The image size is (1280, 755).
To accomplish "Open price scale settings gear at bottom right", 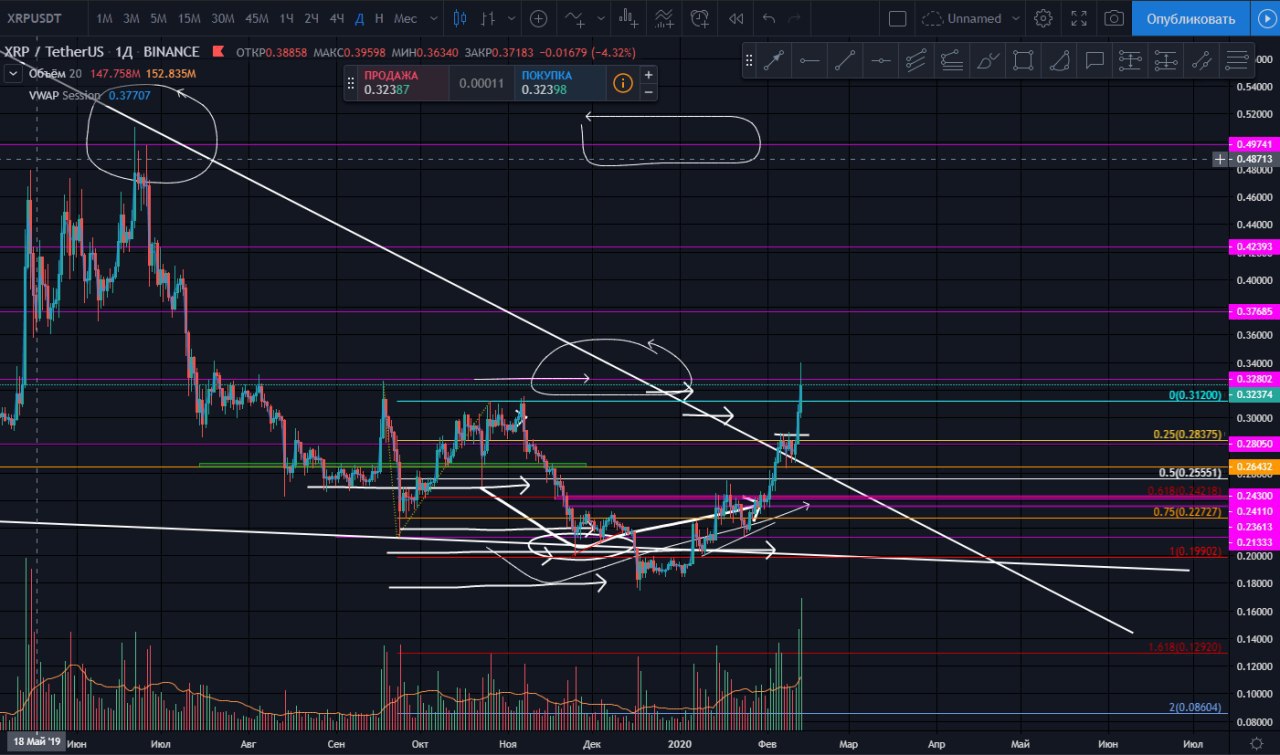I will point(1255,744).
